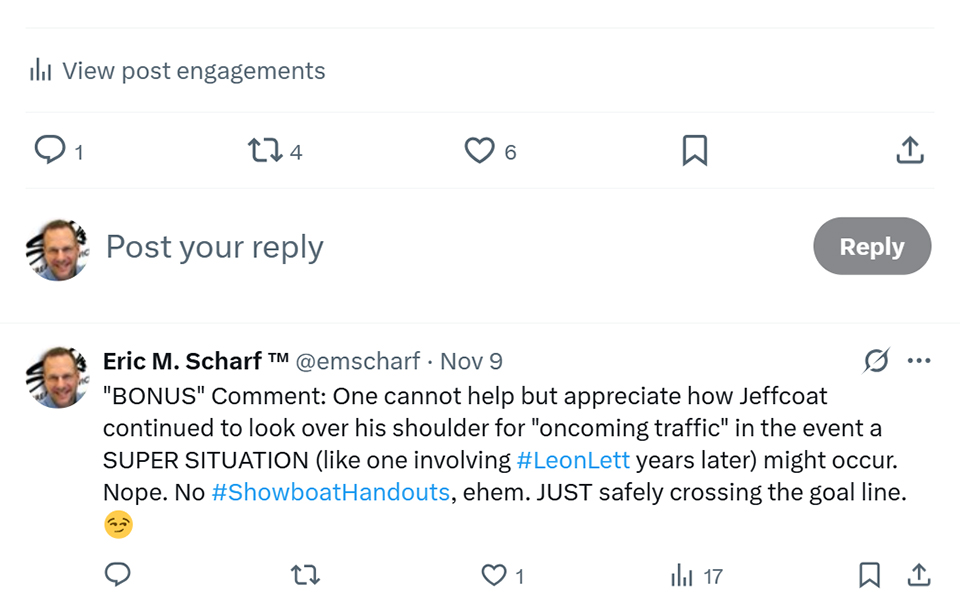Image resolution: width=960 pixels, height=614 pixels.
Task: Open profile picture beside reply field
Action: [57, 248]
